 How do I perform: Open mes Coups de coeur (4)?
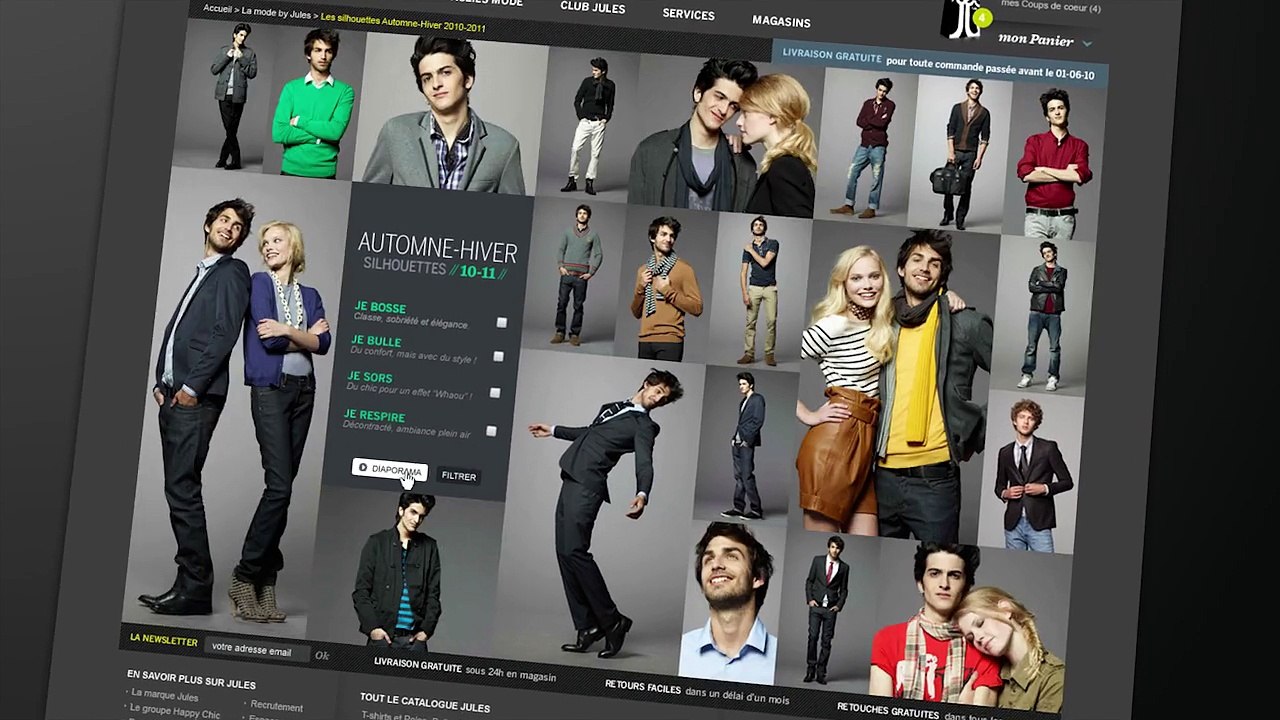pyautogui.click(x=1051, y=7)
